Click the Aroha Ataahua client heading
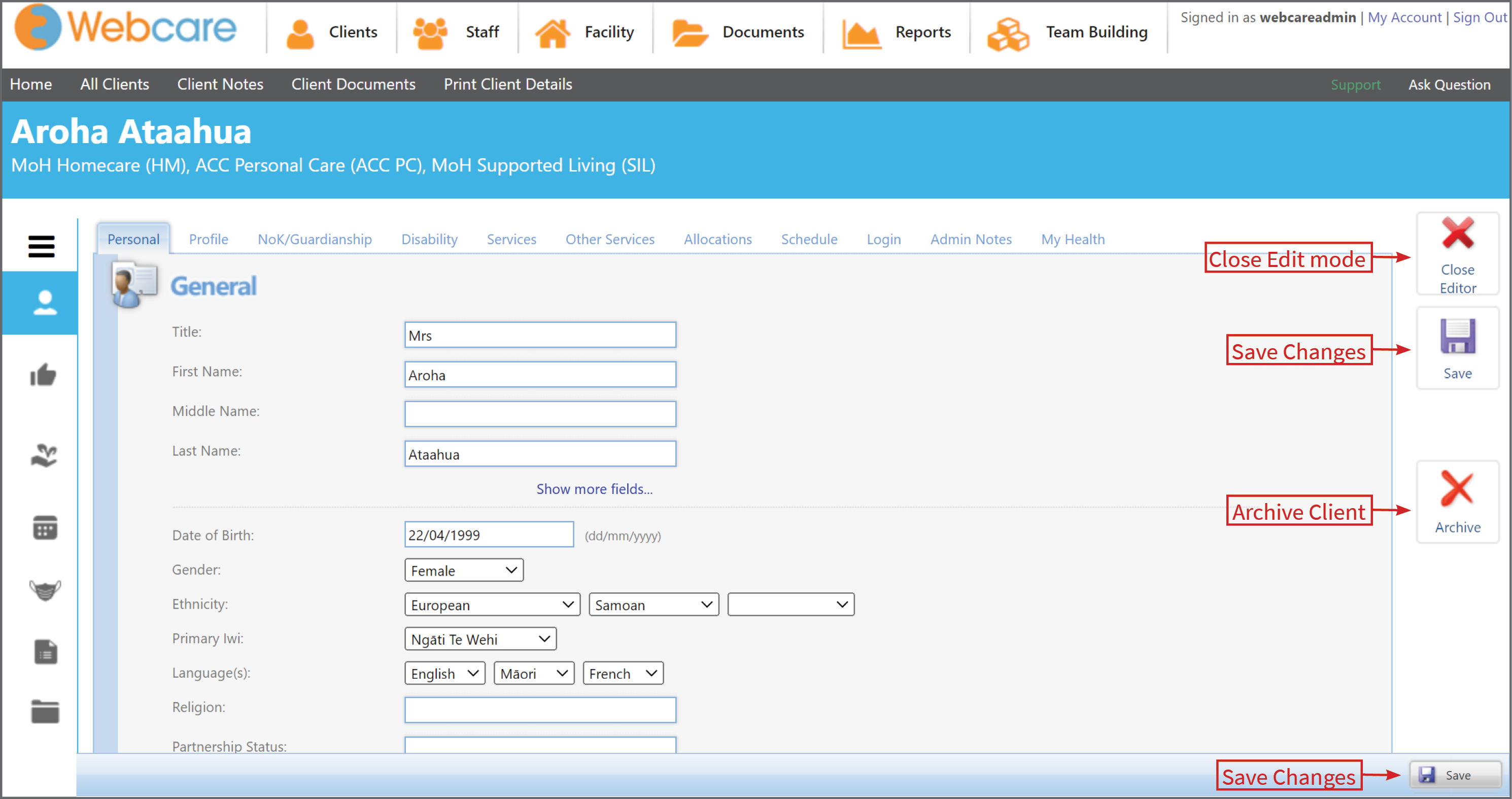Image resolution: width=1512 pixels, height=799 pixels. 131,130
